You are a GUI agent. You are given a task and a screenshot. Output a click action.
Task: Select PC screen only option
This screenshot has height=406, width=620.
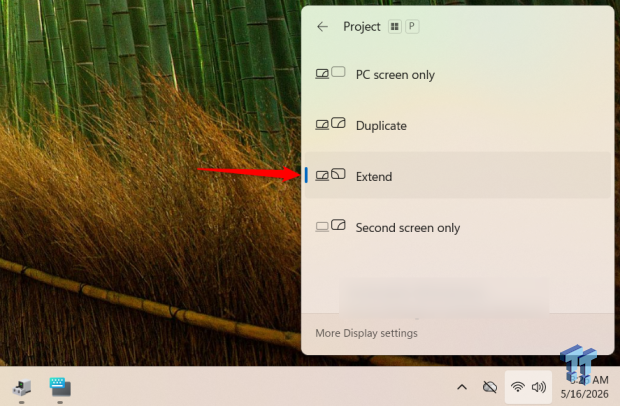coord(457,74)
